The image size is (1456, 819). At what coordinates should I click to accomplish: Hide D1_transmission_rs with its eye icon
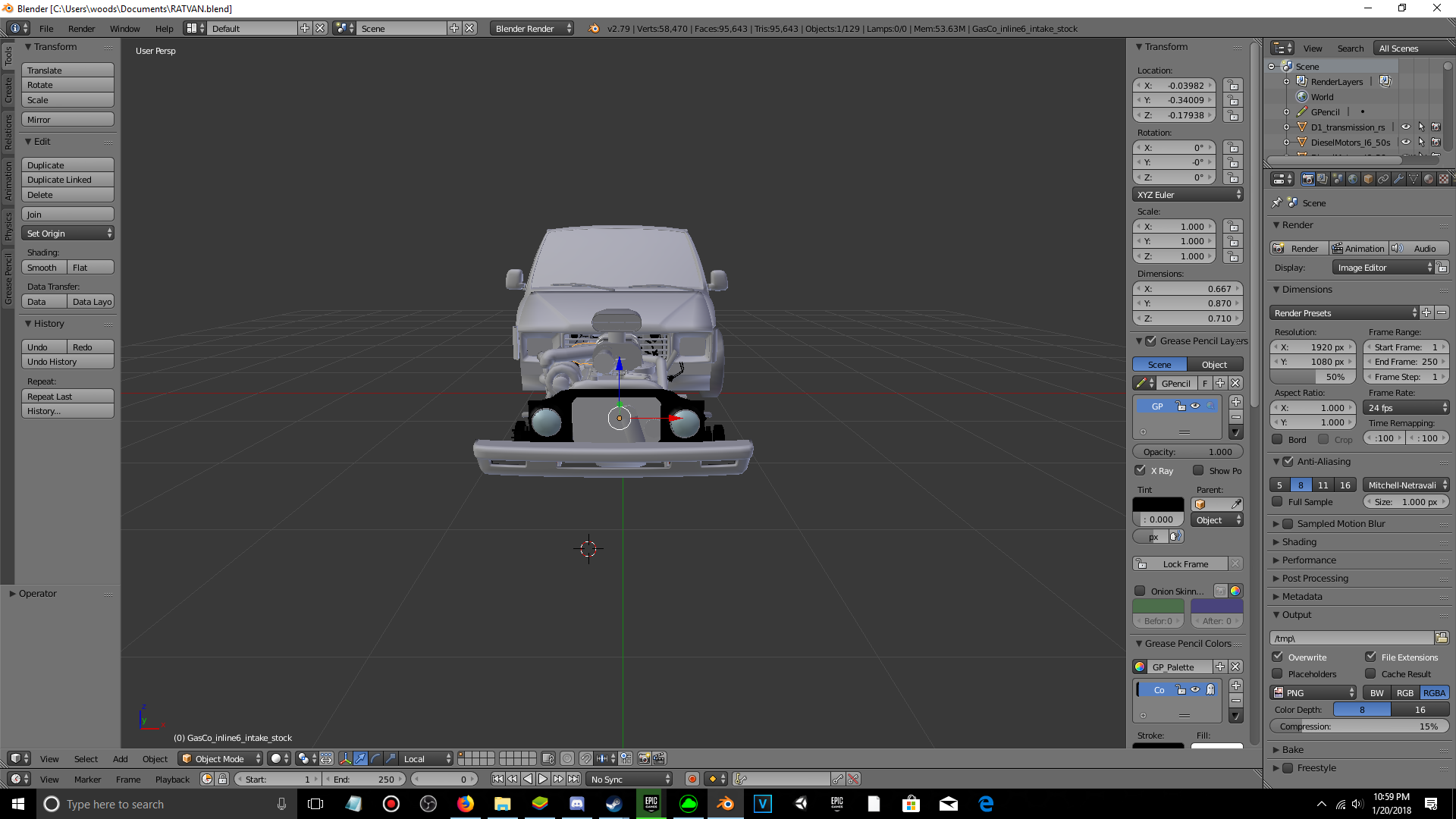1405,127
